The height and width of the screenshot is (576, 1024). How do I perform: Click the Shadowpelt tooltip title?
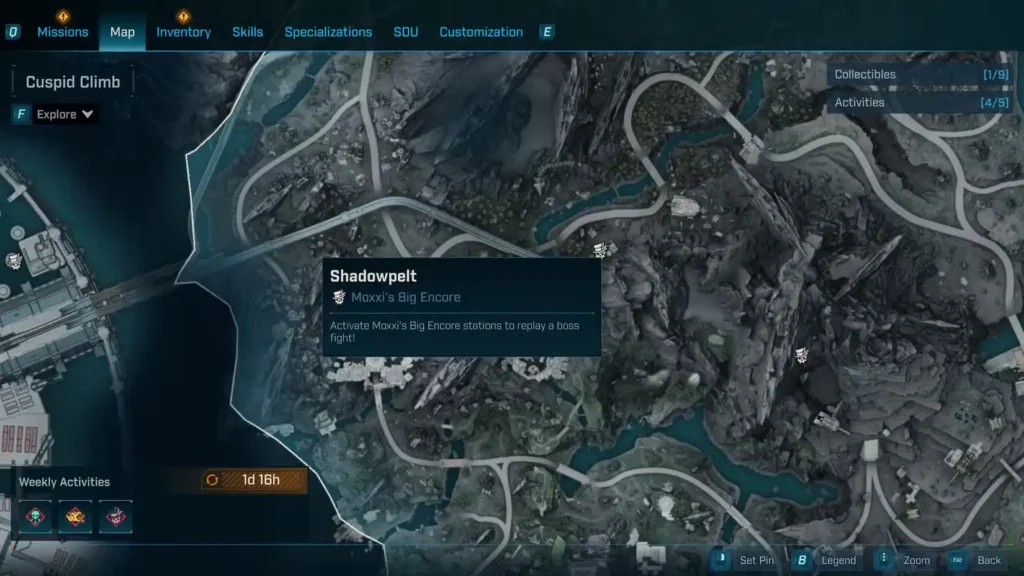point(373,276)
